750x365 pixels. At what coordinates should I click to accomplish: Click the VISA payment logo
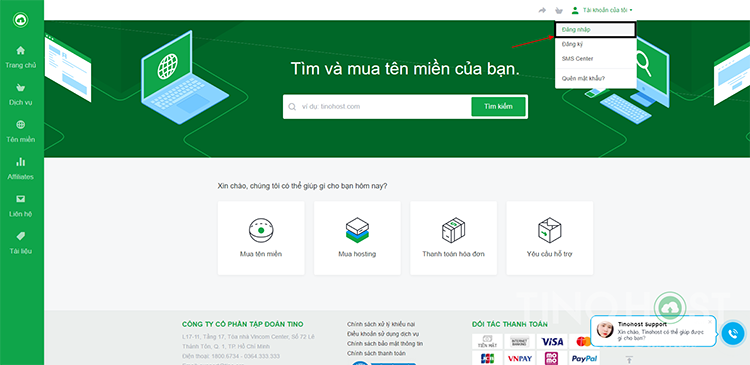click(x=552, y=342)
